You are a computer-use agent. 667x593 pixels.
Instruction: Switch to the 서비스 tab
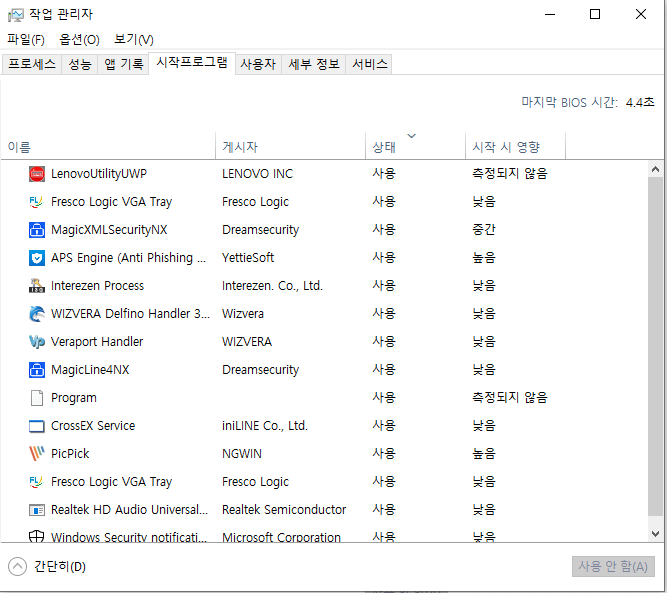point(370,64)
